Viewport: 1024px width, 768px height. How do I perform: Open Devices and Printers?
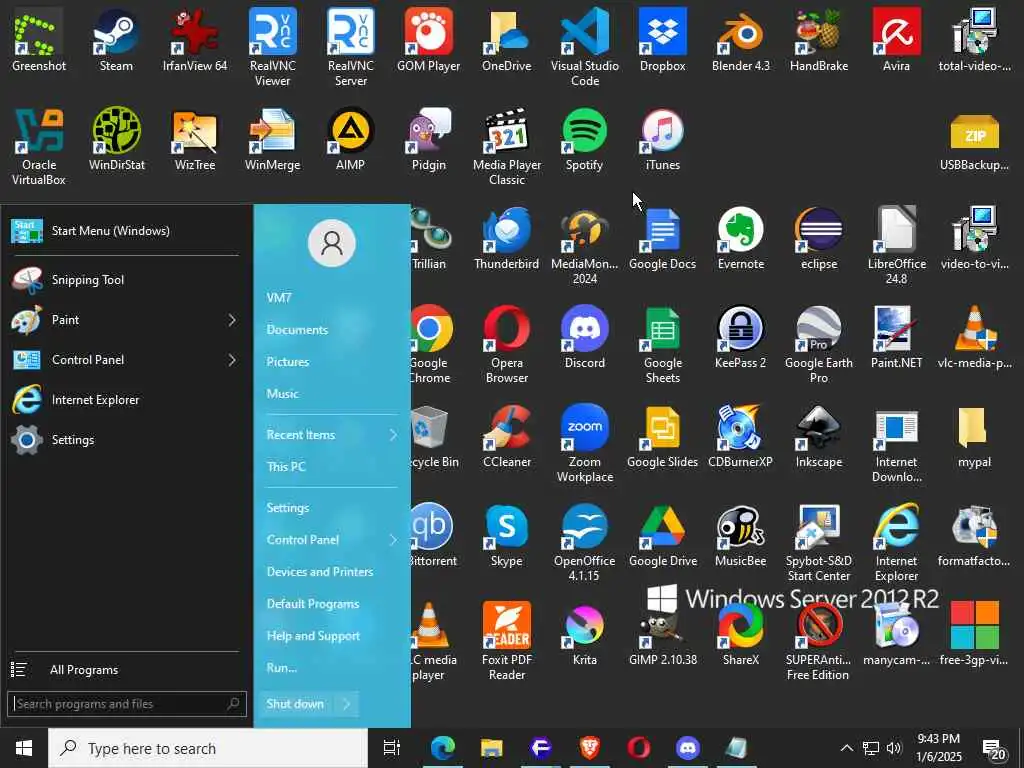[320, 572]
